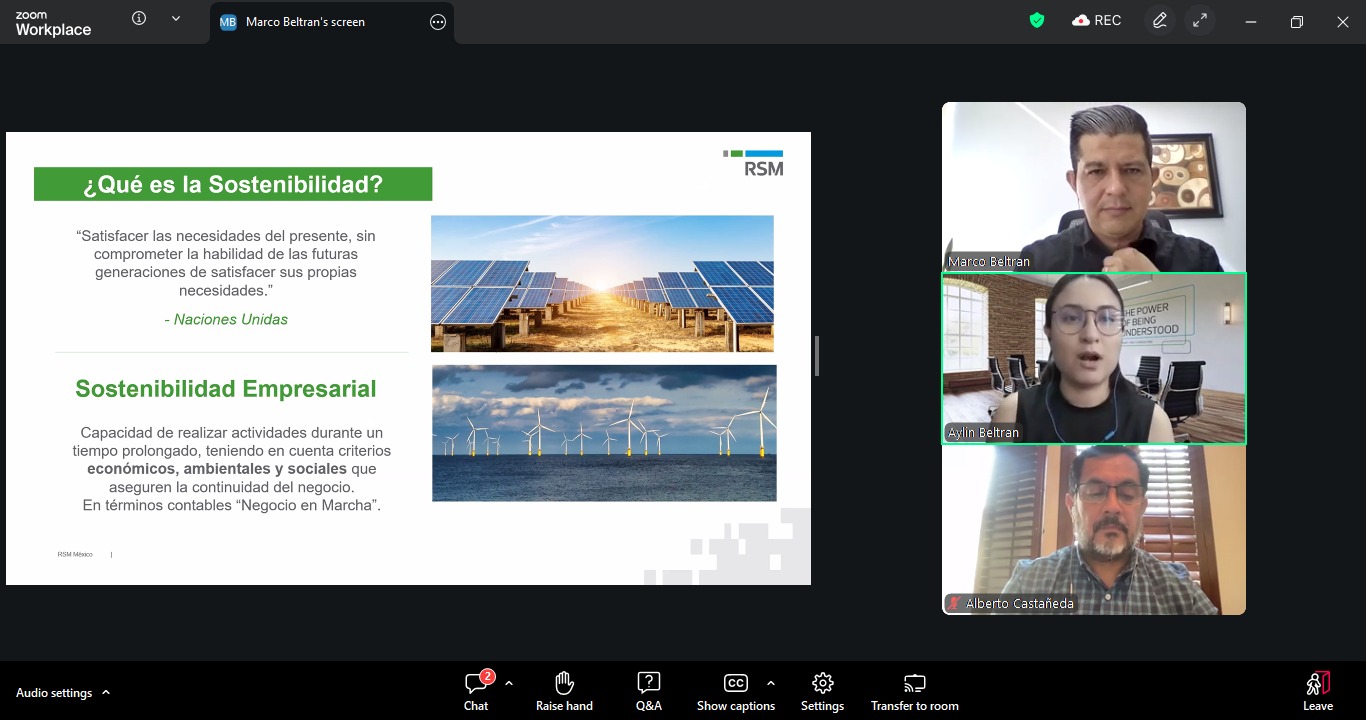Open the MB avatar on screen-share tab
This screenshot has height=720, width=1366.
228,22
